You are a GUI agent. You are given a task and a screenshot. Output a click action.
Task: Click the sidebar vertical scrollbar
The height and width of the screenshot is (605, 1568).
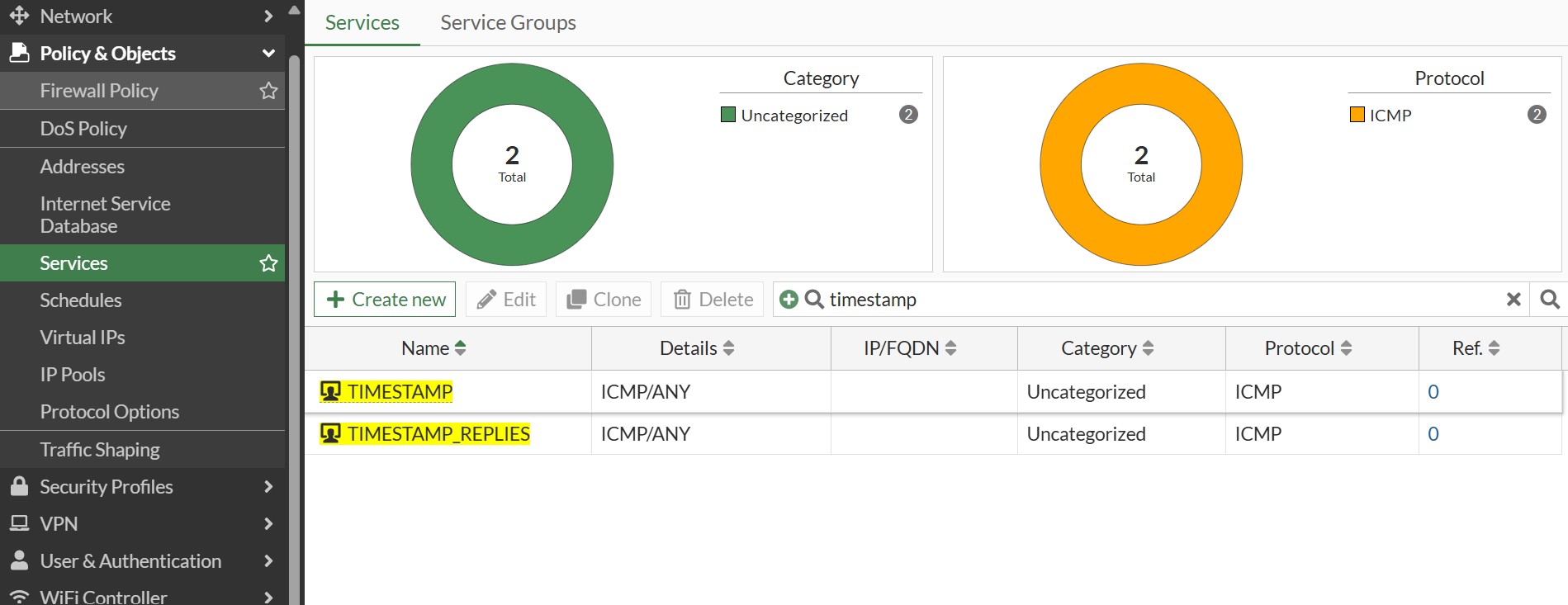294,330
